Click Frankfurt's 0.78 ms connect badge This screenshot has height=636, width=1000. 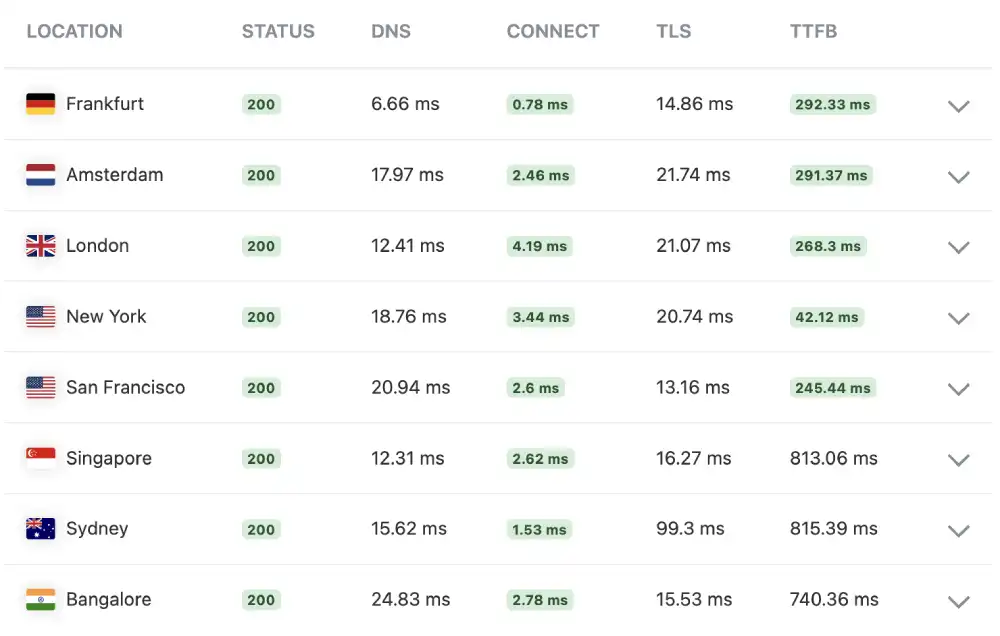(539, 104)
